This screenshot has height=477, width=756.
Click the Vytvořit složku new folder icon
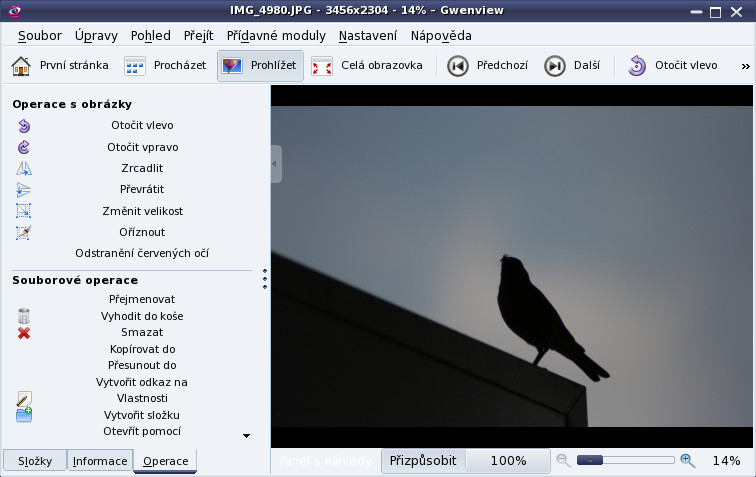point(24,415)
